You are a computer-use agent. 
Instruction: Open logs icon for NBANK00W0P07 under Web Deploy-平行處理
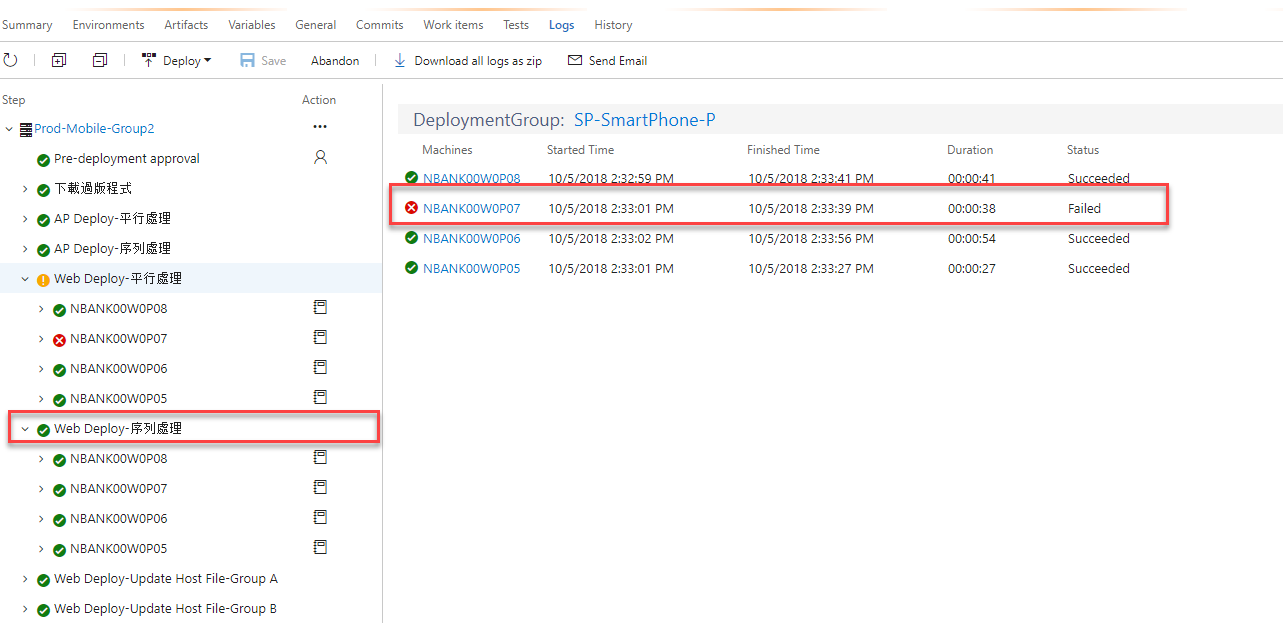(x=320, y=337)
